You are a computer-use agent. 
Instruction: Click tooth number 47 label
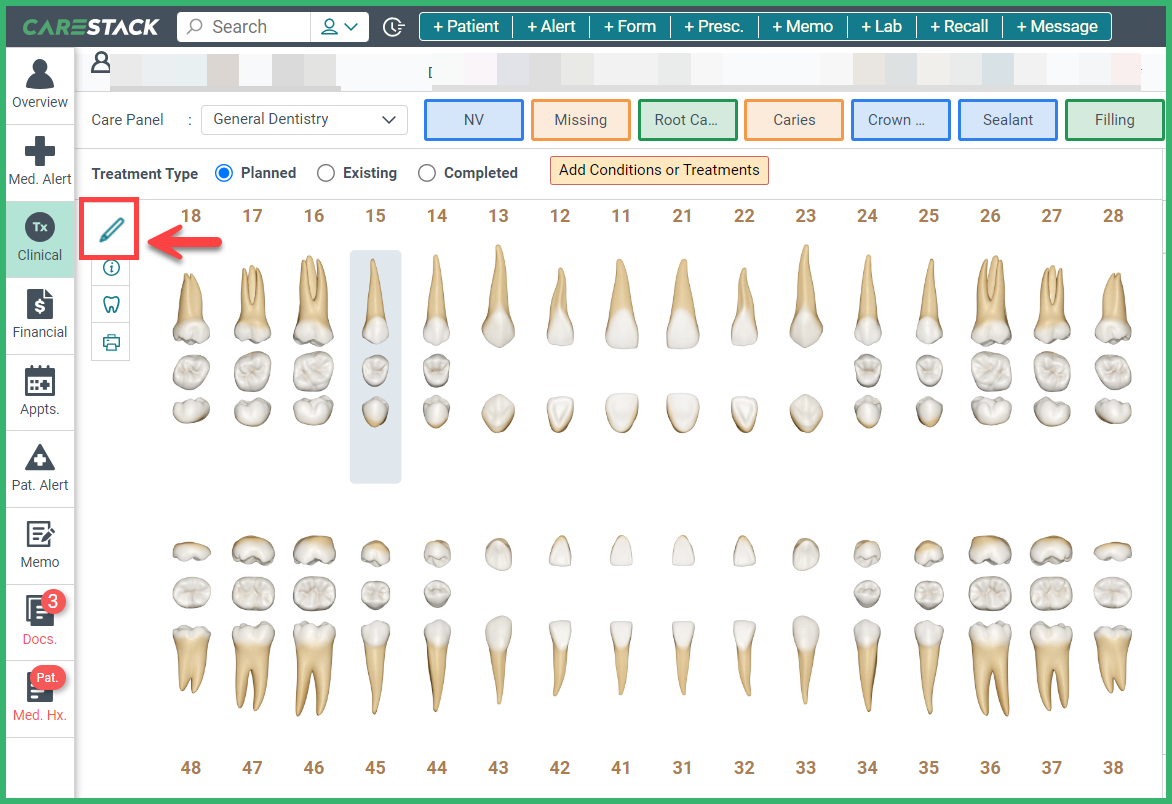point(253,767)
